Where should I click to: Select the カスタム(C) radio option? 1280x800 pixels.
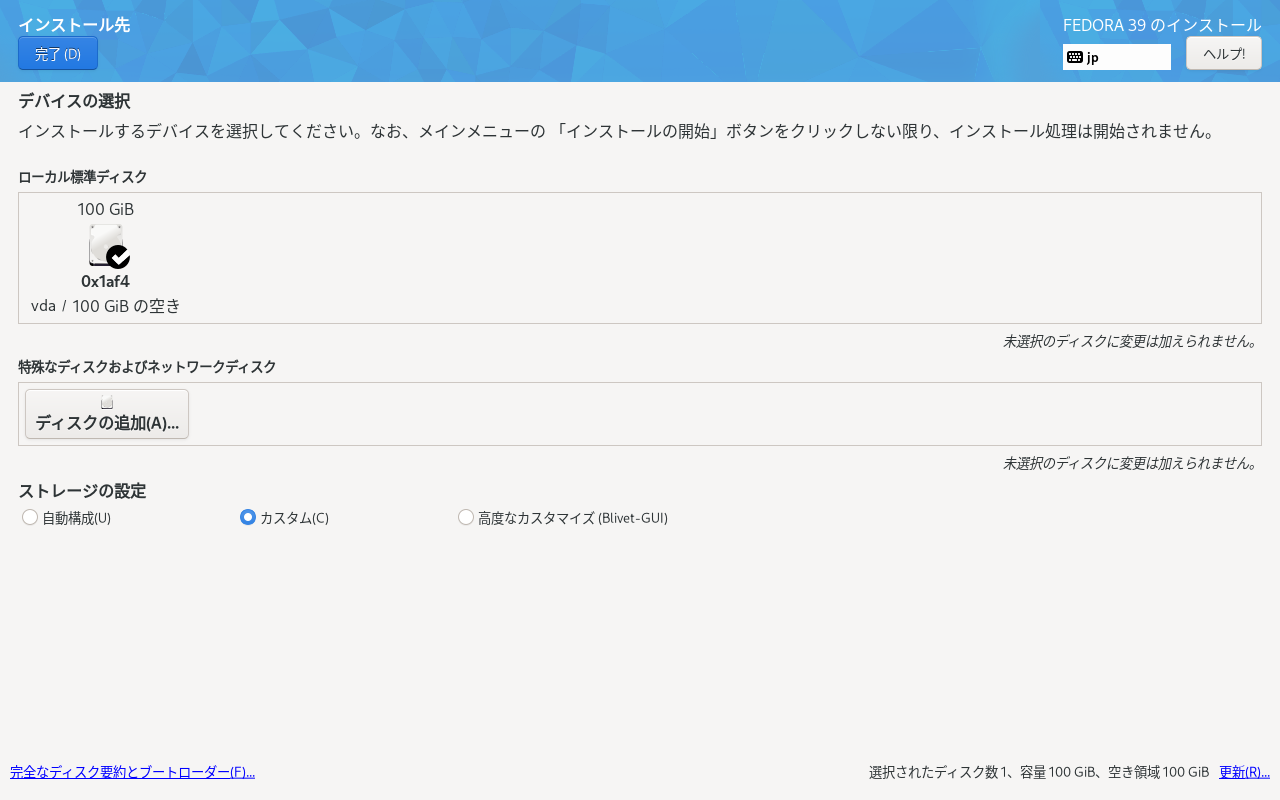click(284, 518)
